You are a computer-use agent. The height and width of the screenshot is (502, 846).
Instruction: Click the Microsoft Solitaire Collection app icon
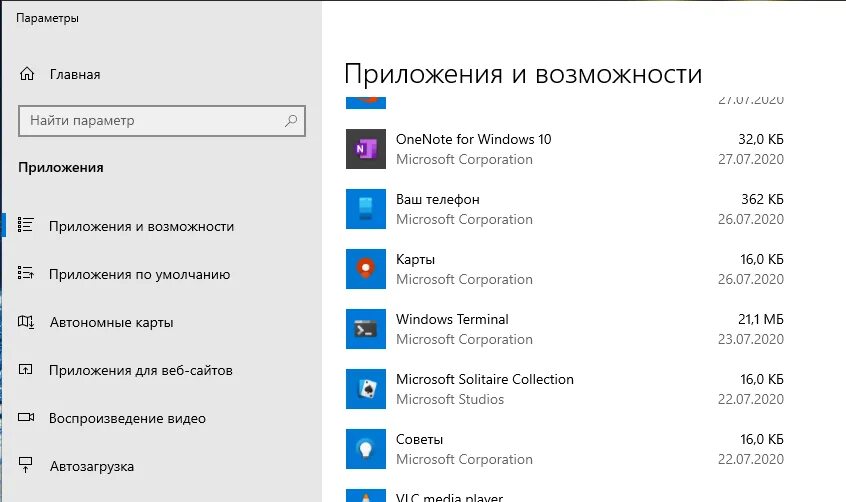pyautogui.click(x=366, y=389)
